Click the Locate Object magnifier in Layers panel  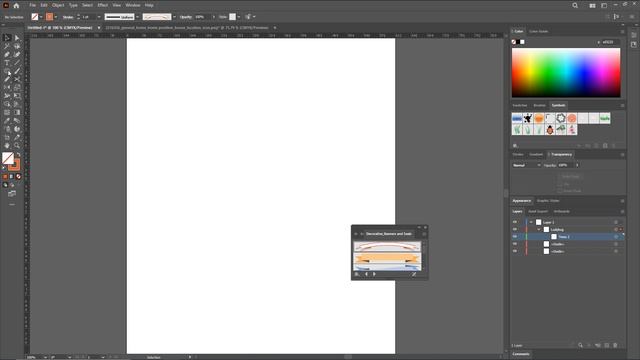[580, 345]
